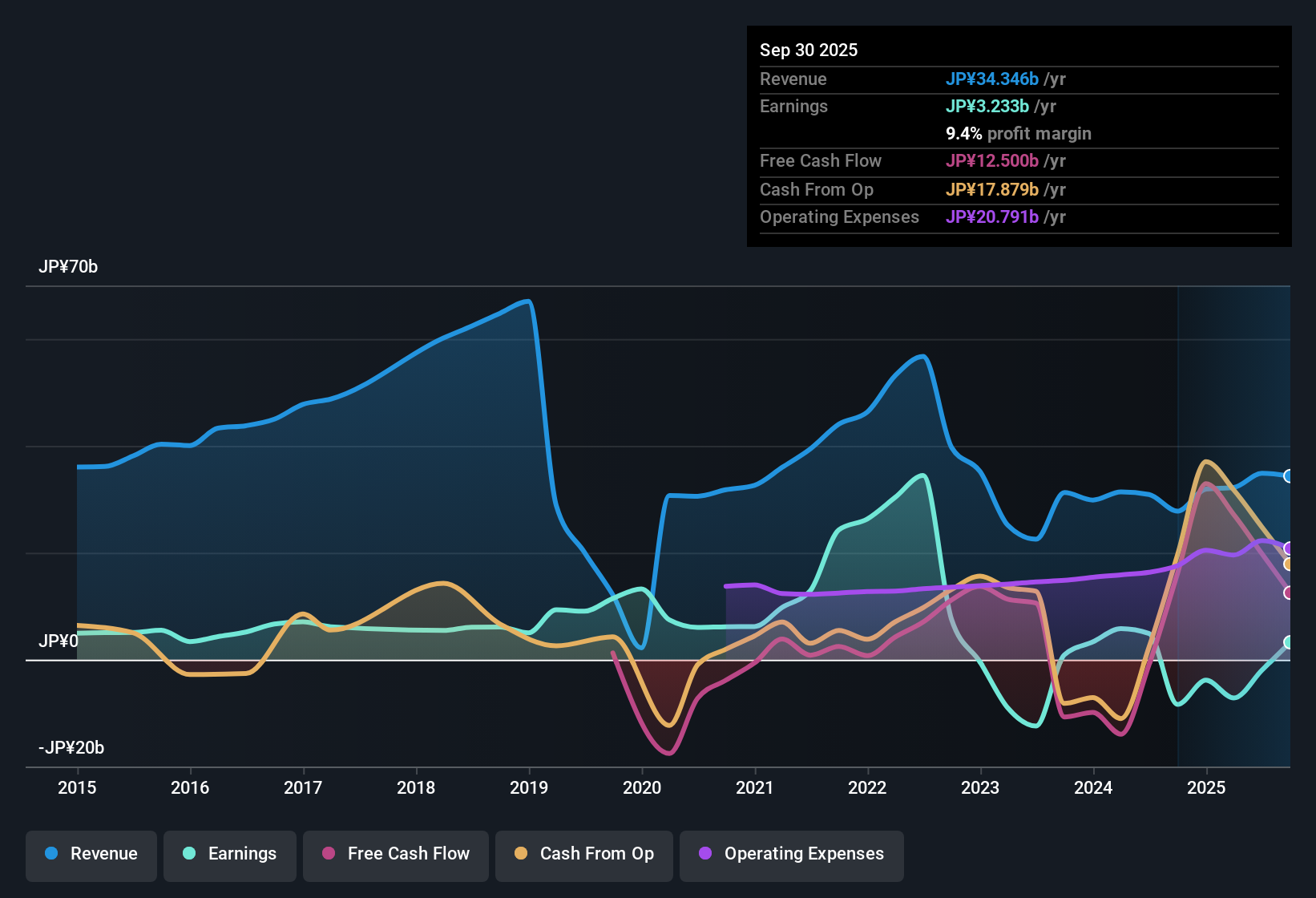
Task: Click the pink Free Cash Flow endpoint marker
Action: point(1288,593)
